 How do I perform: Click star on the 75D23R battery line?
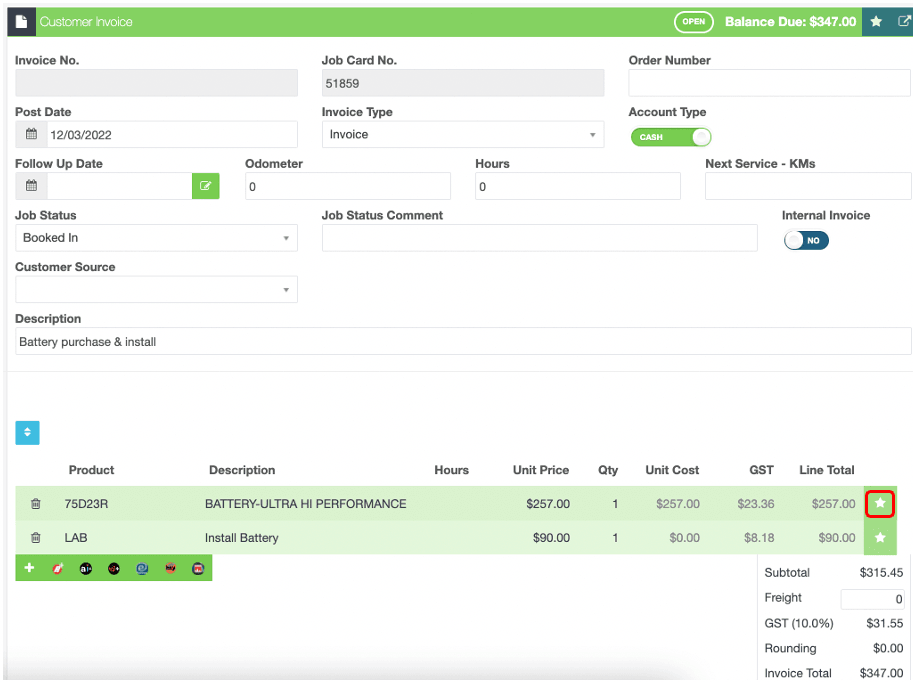(880, 504)
